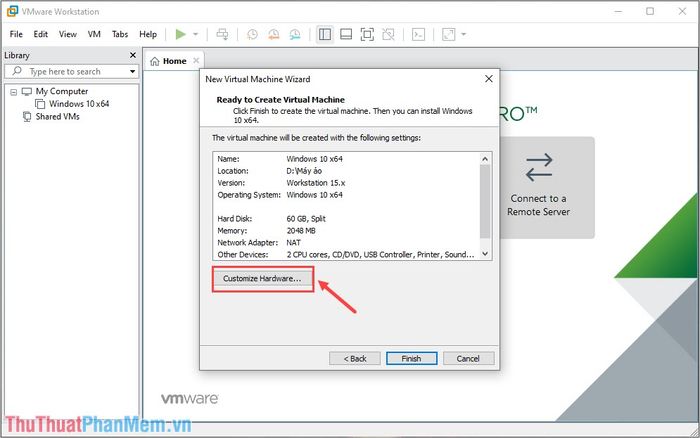Click the settings list scroll up arrow

pos(485,159)
